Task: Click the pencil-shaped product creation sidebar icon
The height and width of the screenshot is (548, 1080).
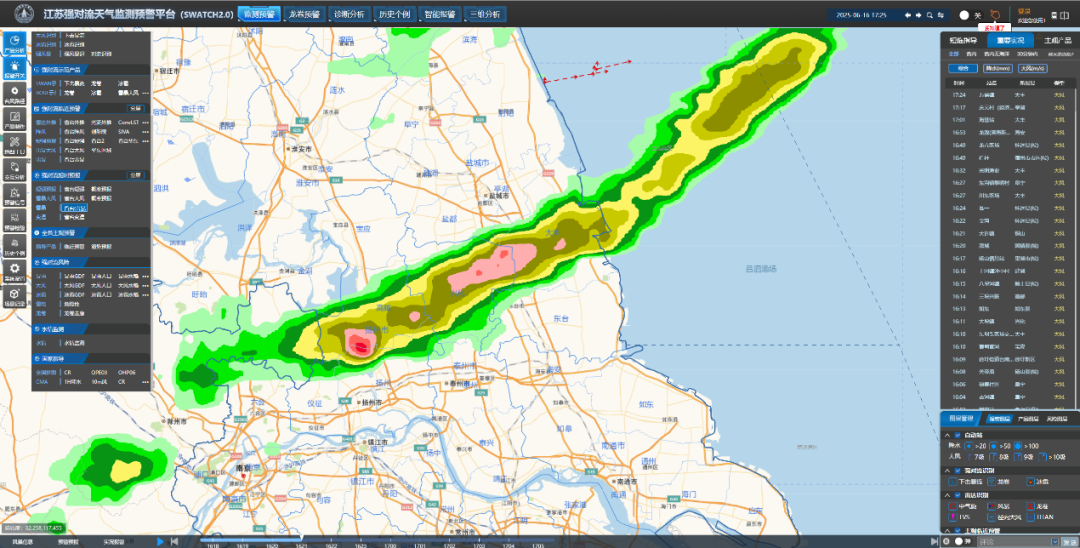Action: coord(14,119)
